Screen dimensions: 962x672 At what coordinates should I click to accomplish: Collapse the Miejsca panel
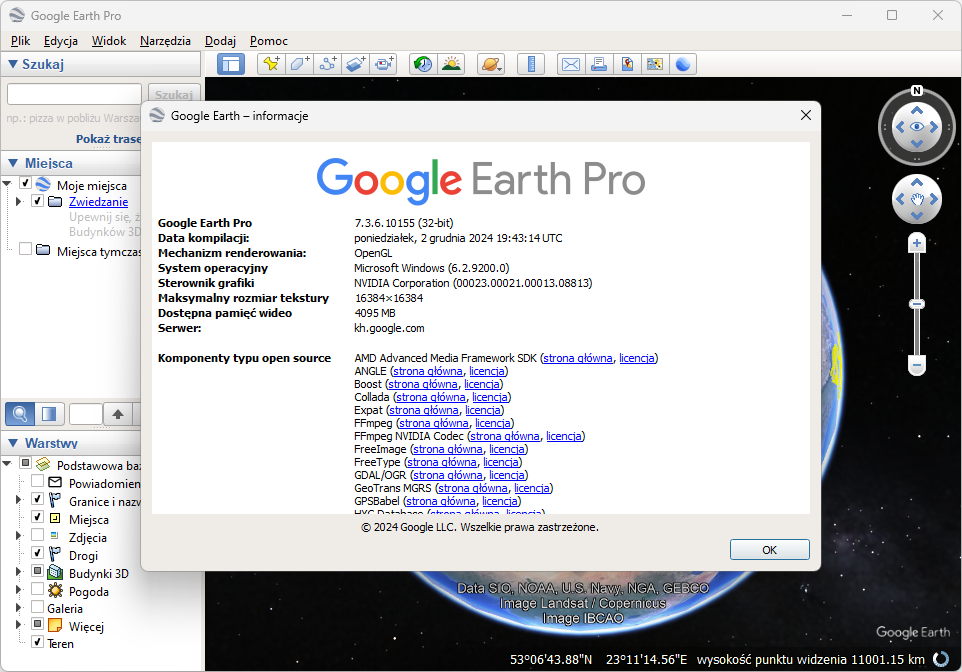click(x=13, y=163)
